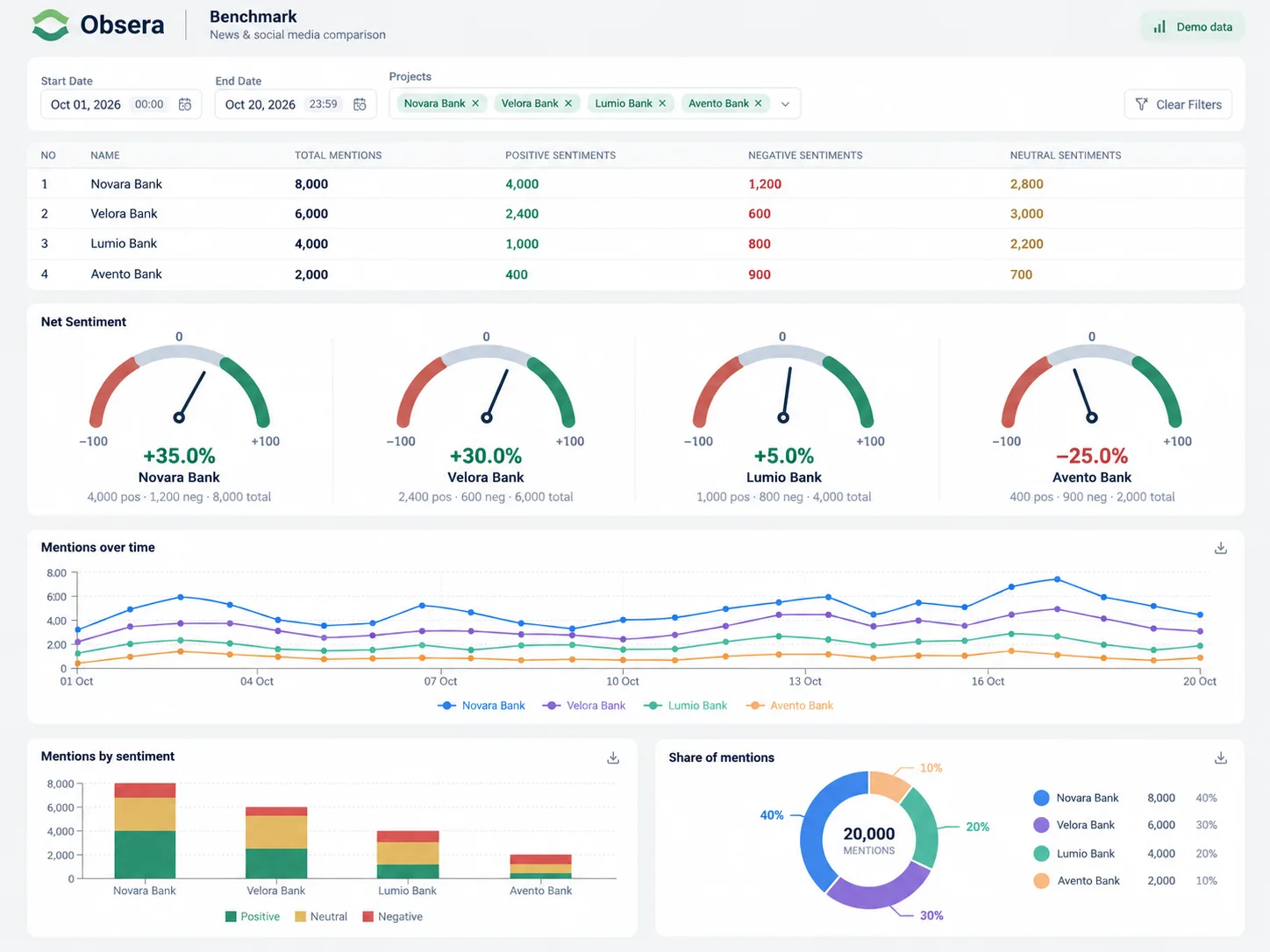This screenshot has height=952, width=1270.
Task: Sort by the Neutral Sentiments column header
Action: click(x=1066, y=155)
